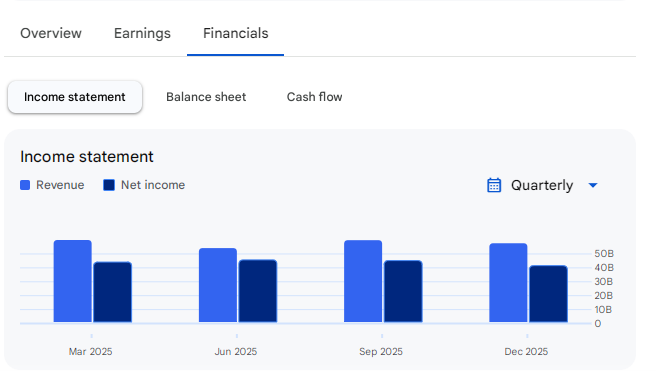Click the Sep 2025 axis label

pos(381,351)
